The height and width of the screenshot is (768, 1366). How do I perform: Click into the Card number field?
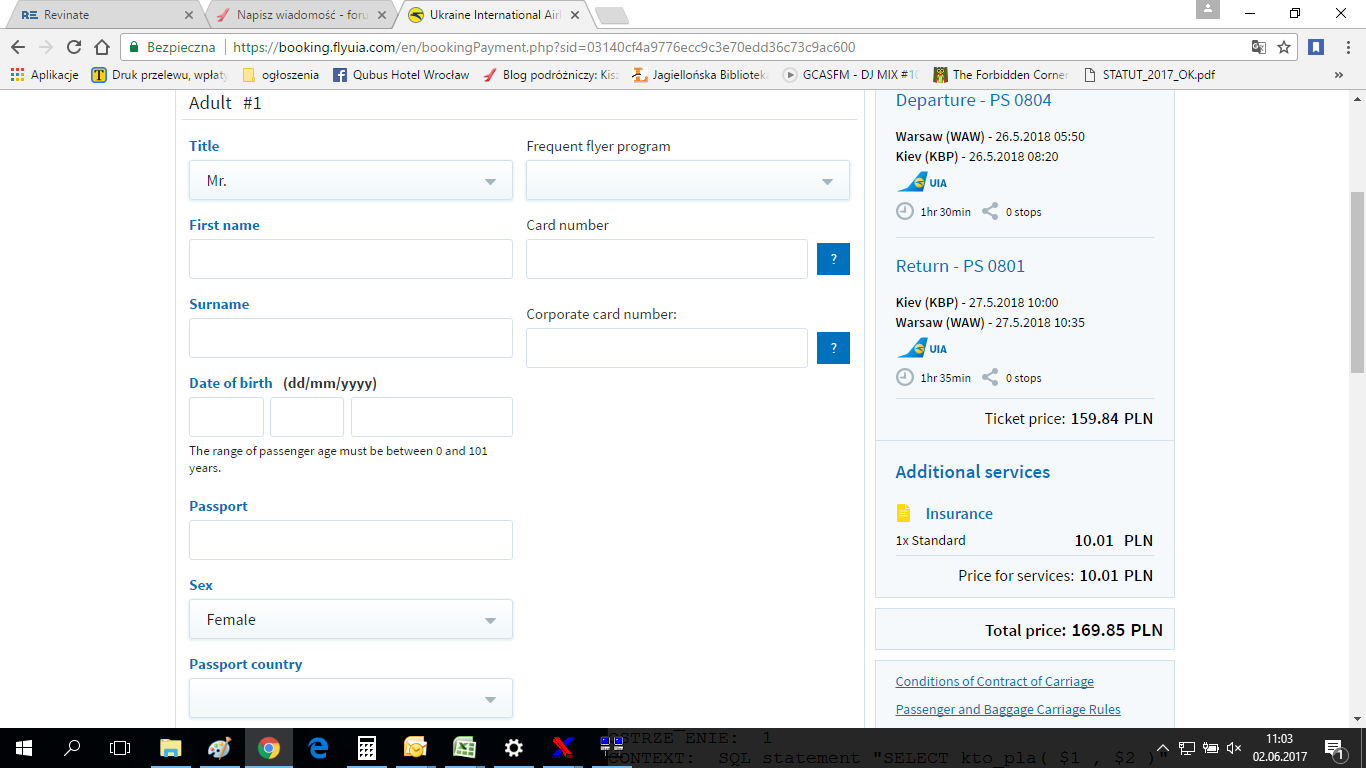click(667, 259)
